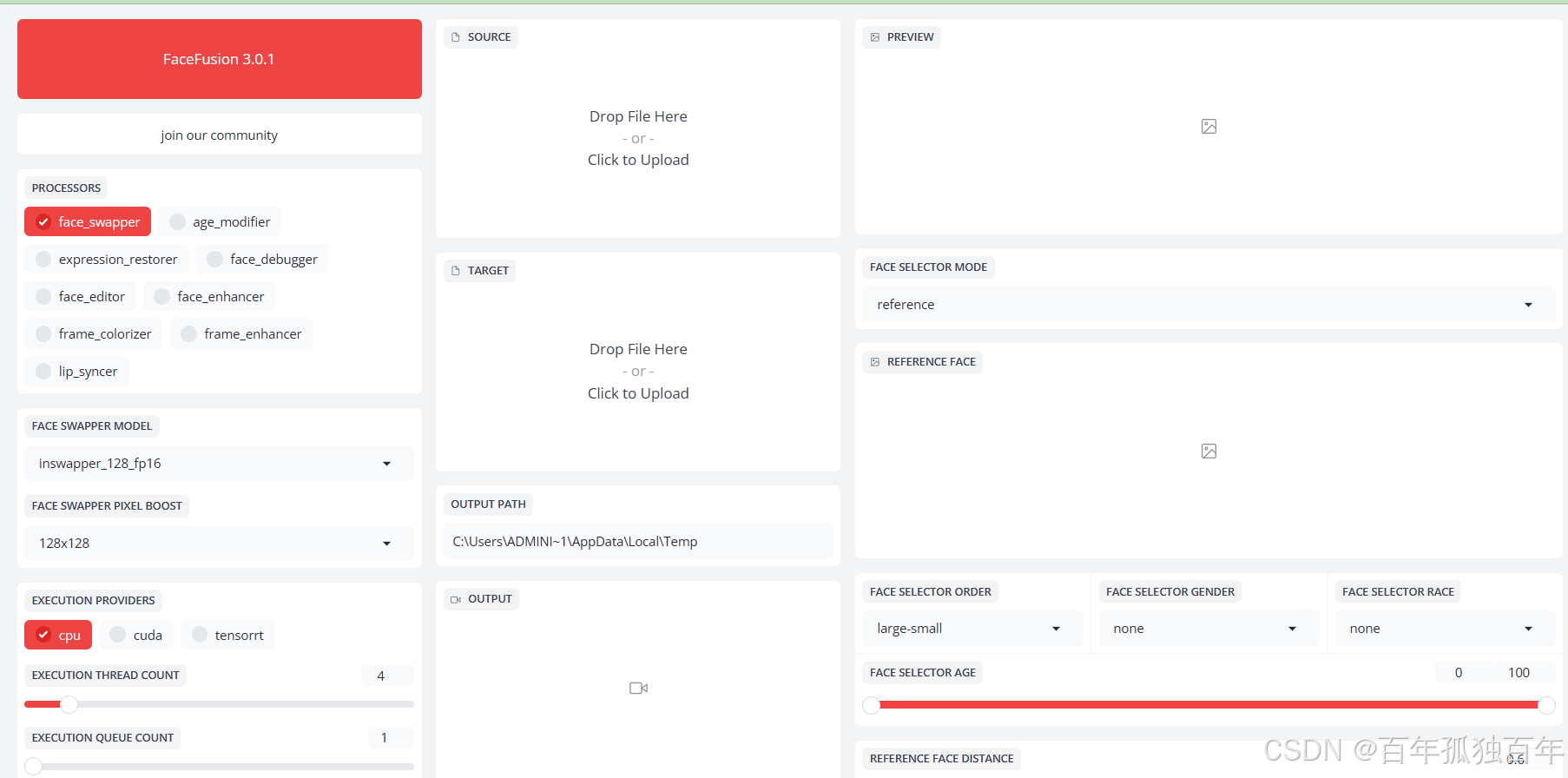The image size is (1568, 778).
Task: Click the file icon beside SOURCE label
Action: coord(456,37)
